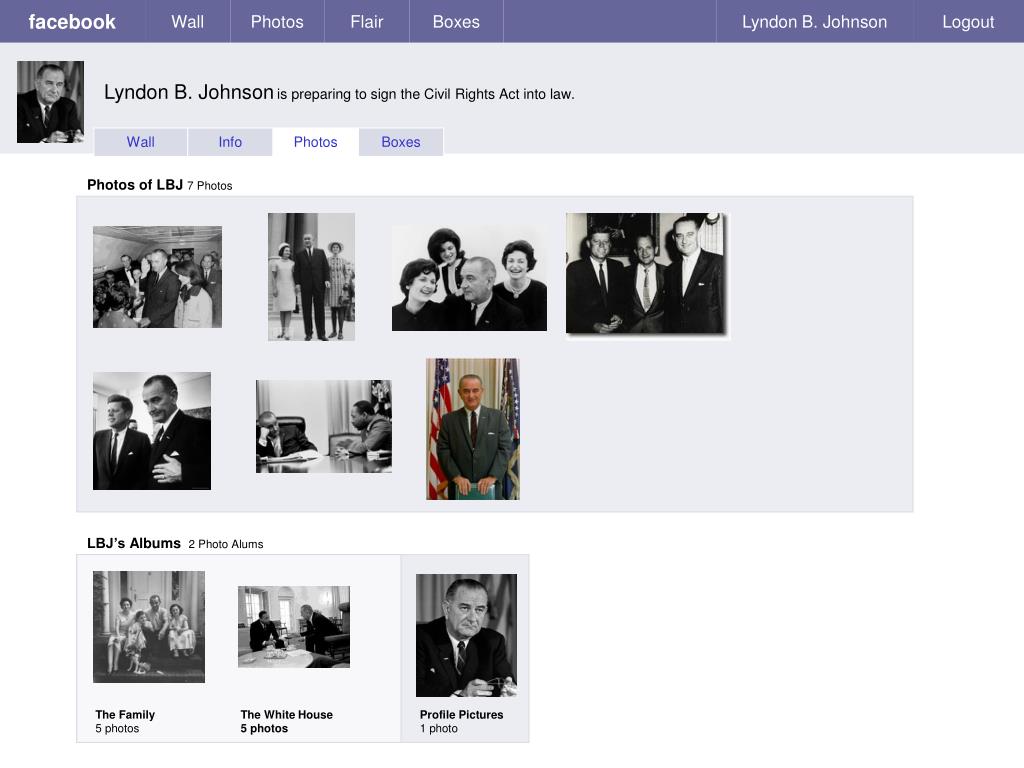Click The Family album title
This screenshot has height=768, width=1024.
tap(125, 714)
